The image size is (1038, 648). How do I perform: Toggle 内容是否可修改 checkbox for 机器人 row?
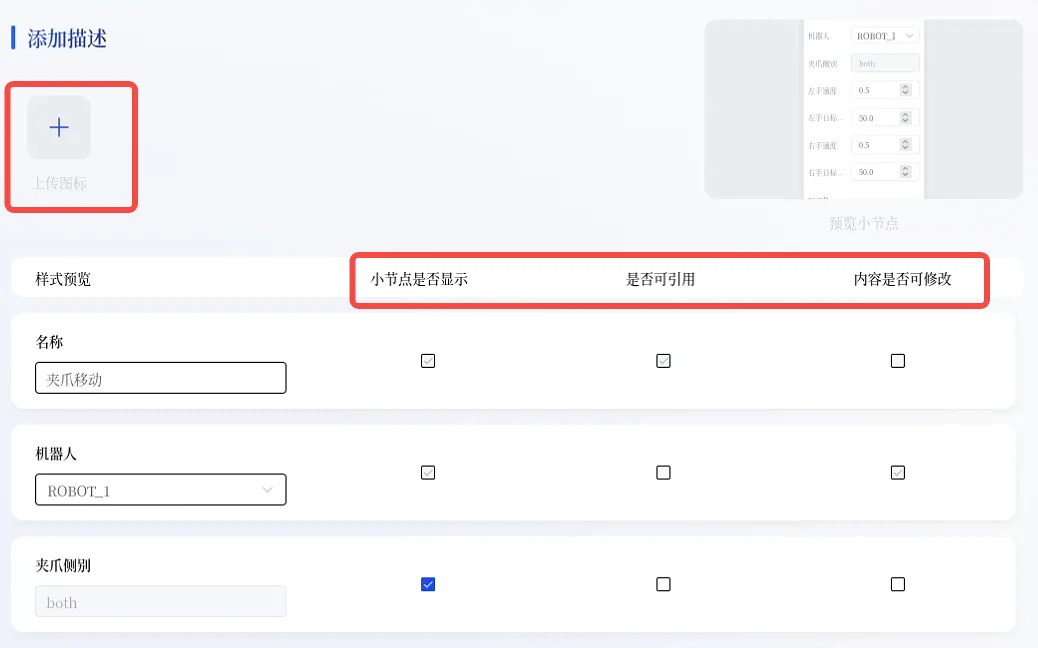(898, 473)
